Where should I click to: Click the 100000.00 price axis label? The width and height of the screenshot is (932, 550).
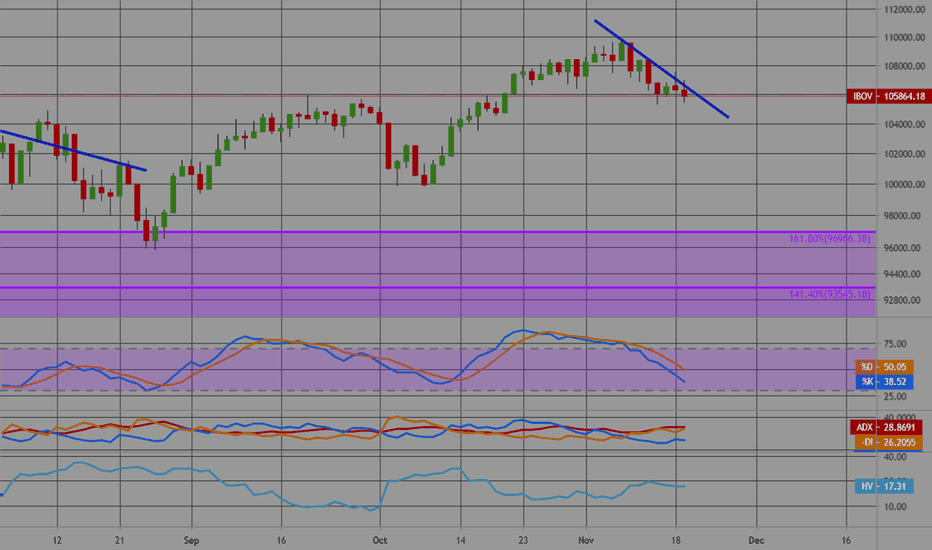click(904, 184)
